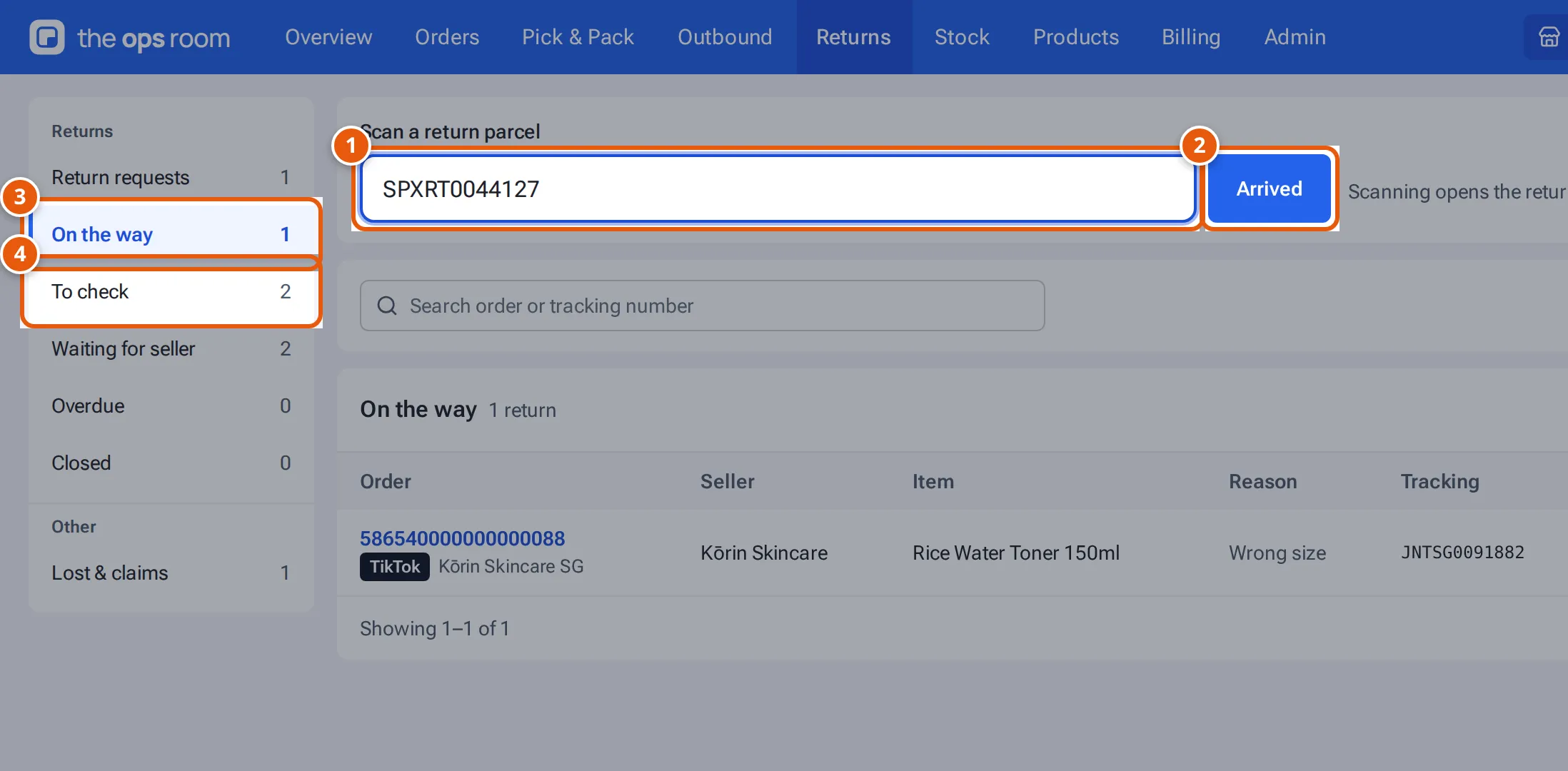Screen dimensions: 1568x771
Task: Click the Wrong size reason cell
Action: (1277, 553)
